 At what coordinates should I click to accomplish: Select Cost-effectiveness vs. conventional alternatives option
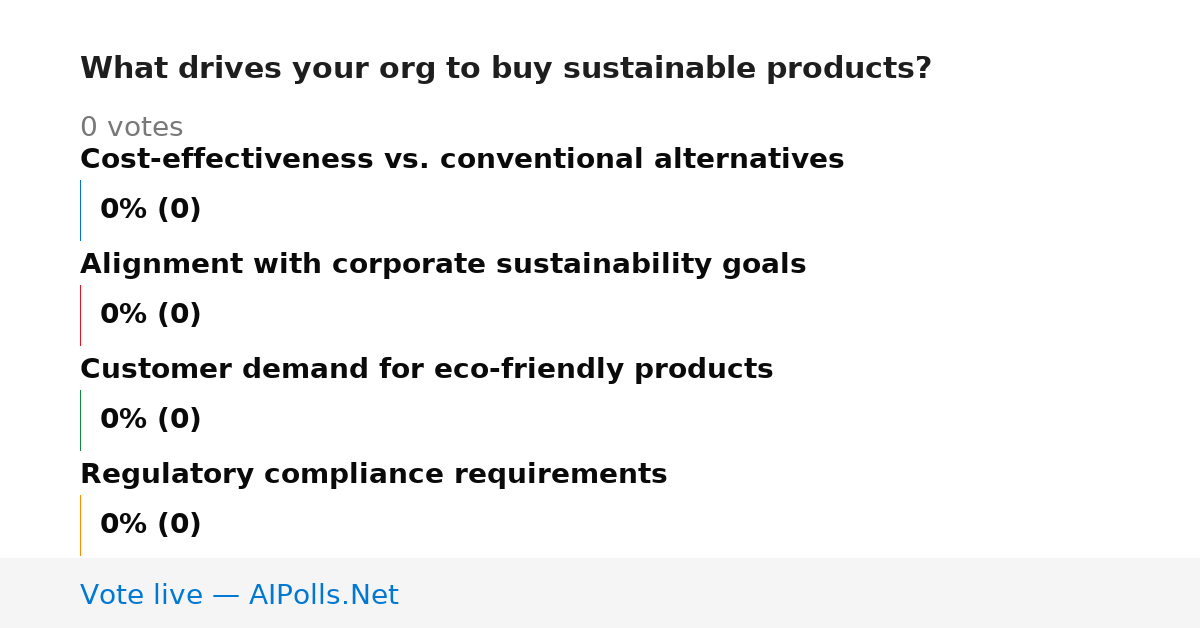click(x=462, y=160)
